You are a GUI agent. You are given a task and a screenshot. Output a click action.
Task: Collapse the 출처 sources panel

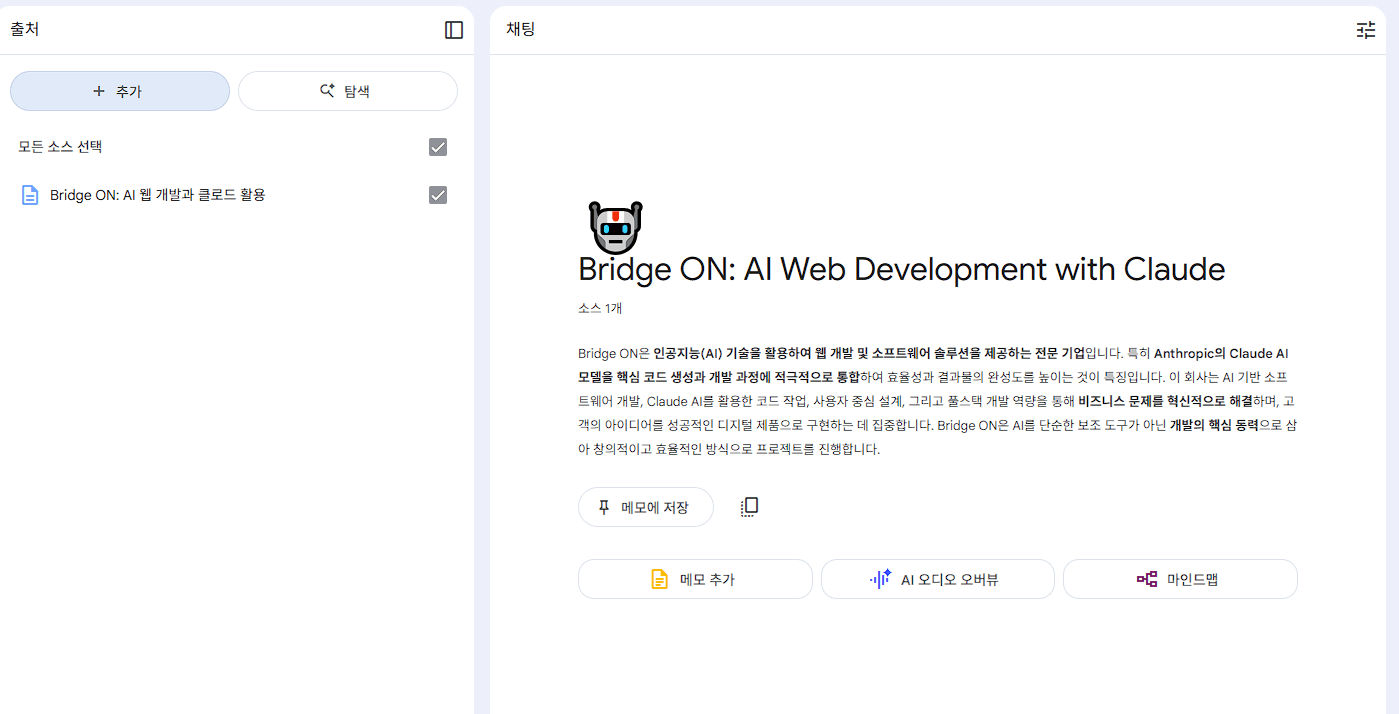coord(454,30)
